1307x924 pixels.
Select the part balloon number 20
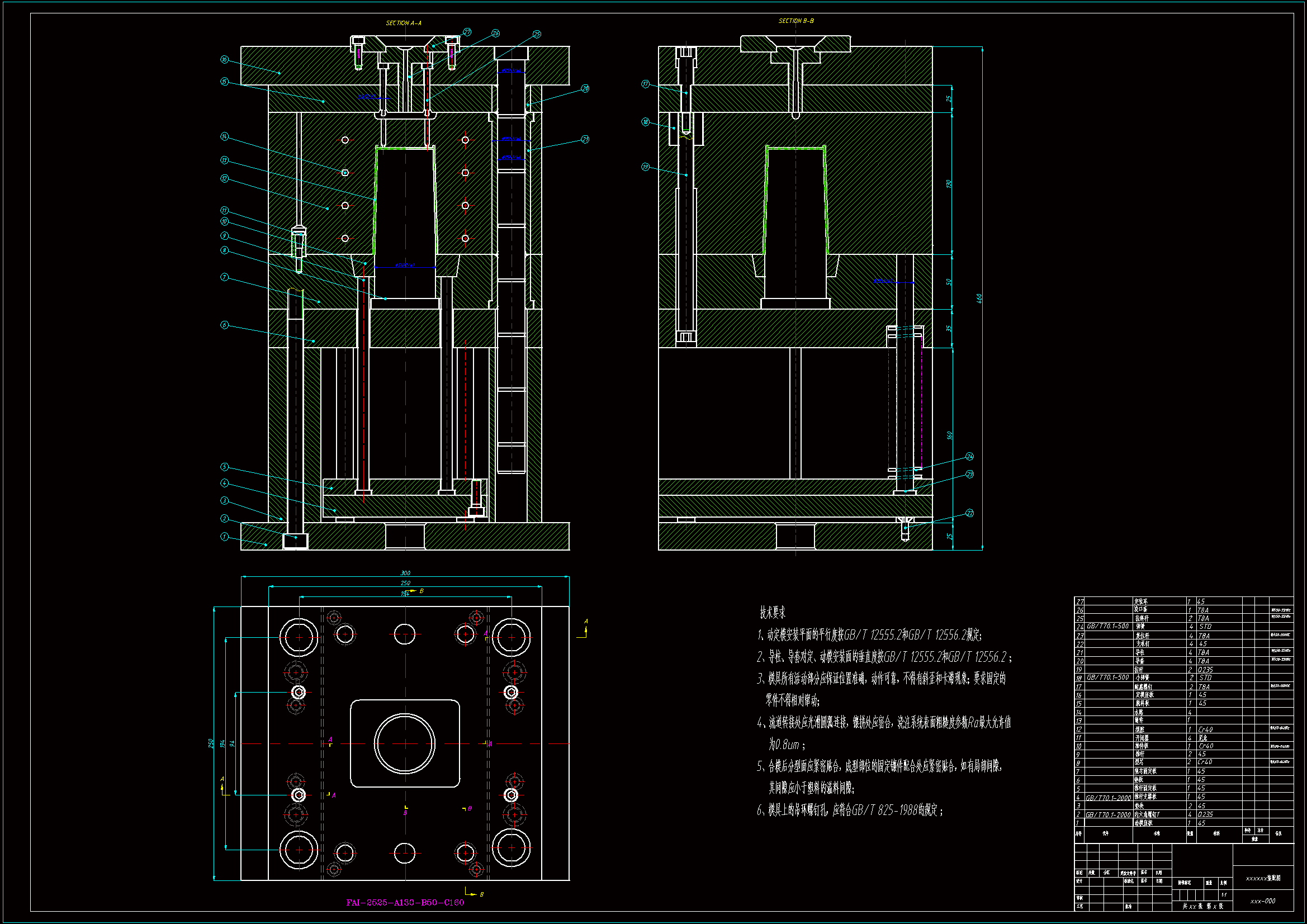585,88
